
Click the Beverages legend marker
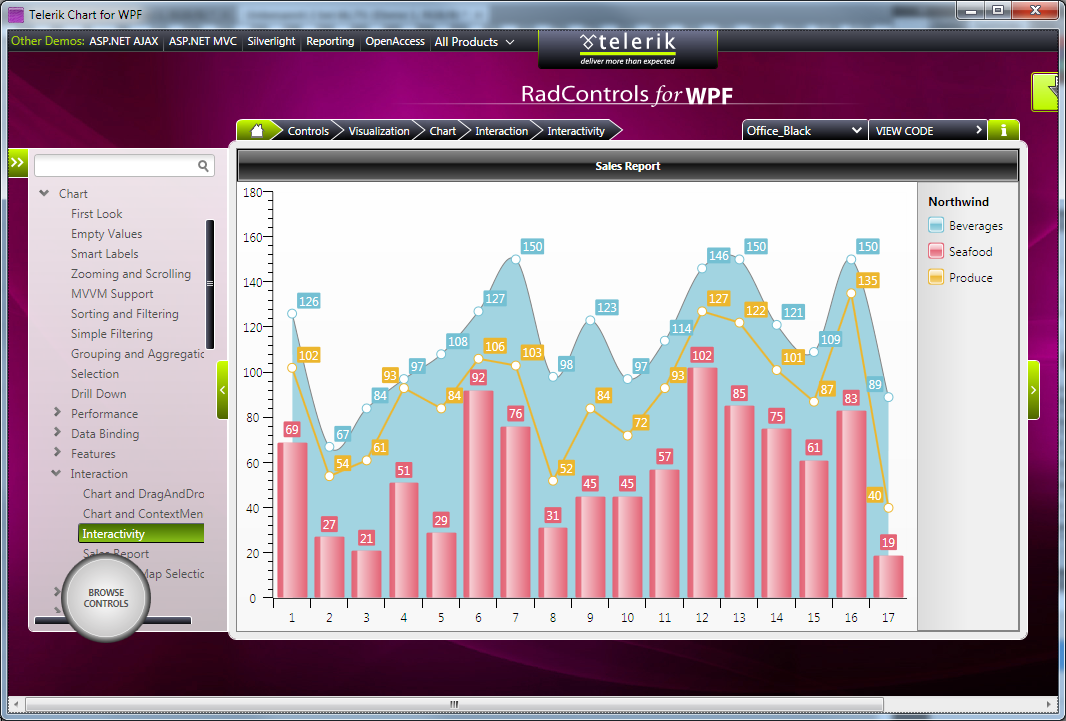point(936,225)
